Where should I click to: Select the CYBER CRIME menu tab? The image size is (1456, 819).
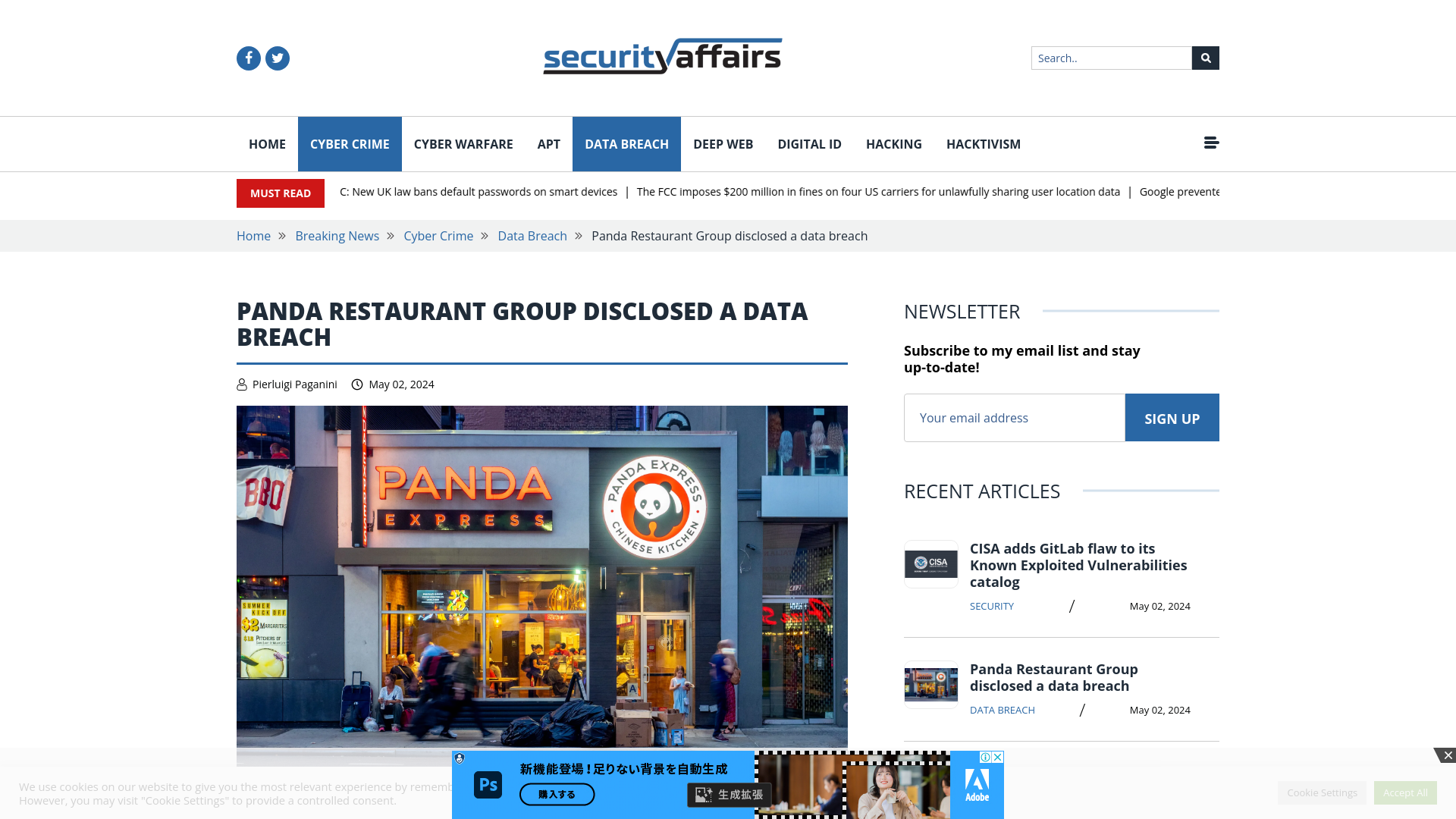point(349,144)
